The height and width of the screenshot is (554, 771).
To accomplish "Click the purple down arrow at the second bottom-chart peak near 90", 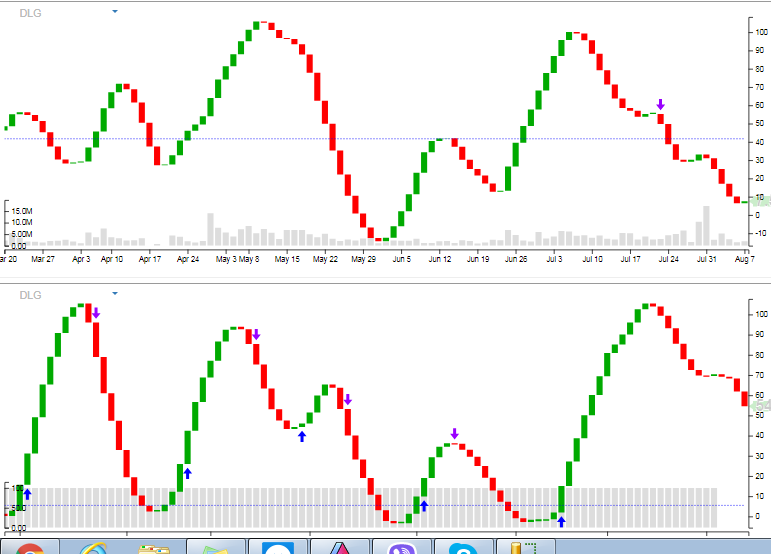I will (x=256, y=335).
